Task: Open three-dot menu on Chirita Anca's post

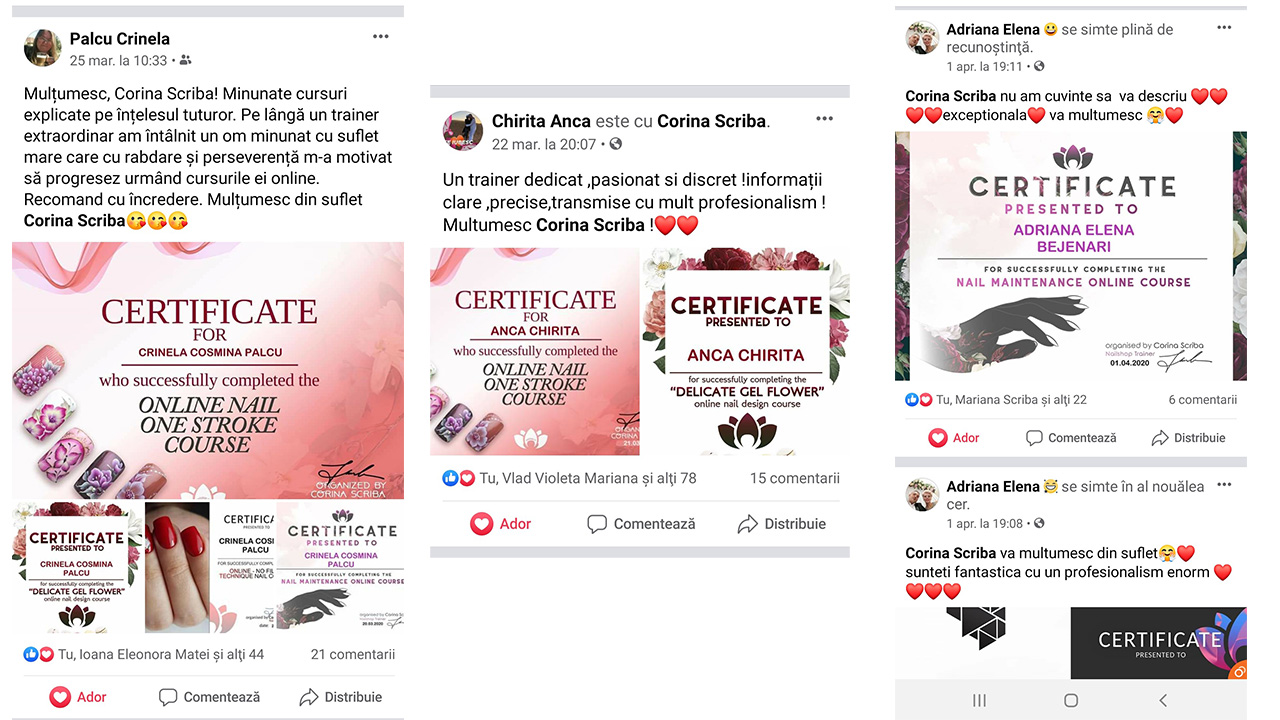Action: [x=824, y=119]
